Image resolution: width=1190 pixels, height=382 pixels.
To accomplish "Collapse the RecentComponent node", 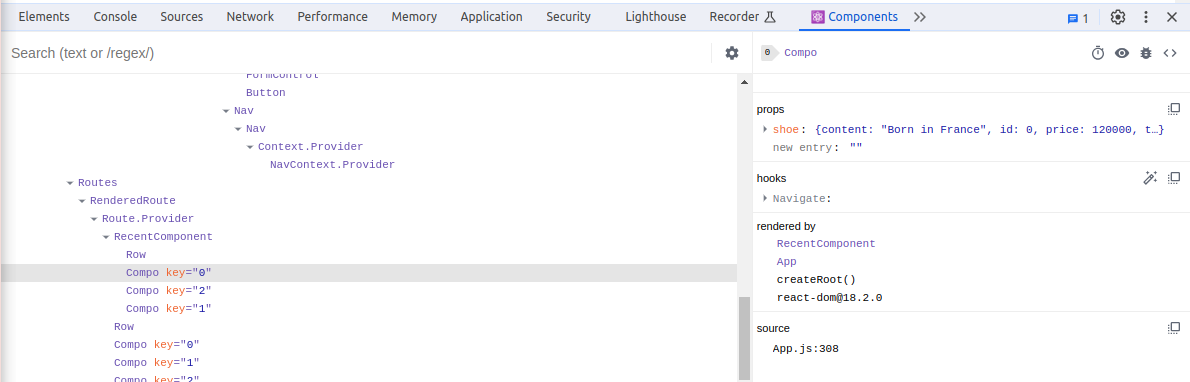I will click(106, 237).
